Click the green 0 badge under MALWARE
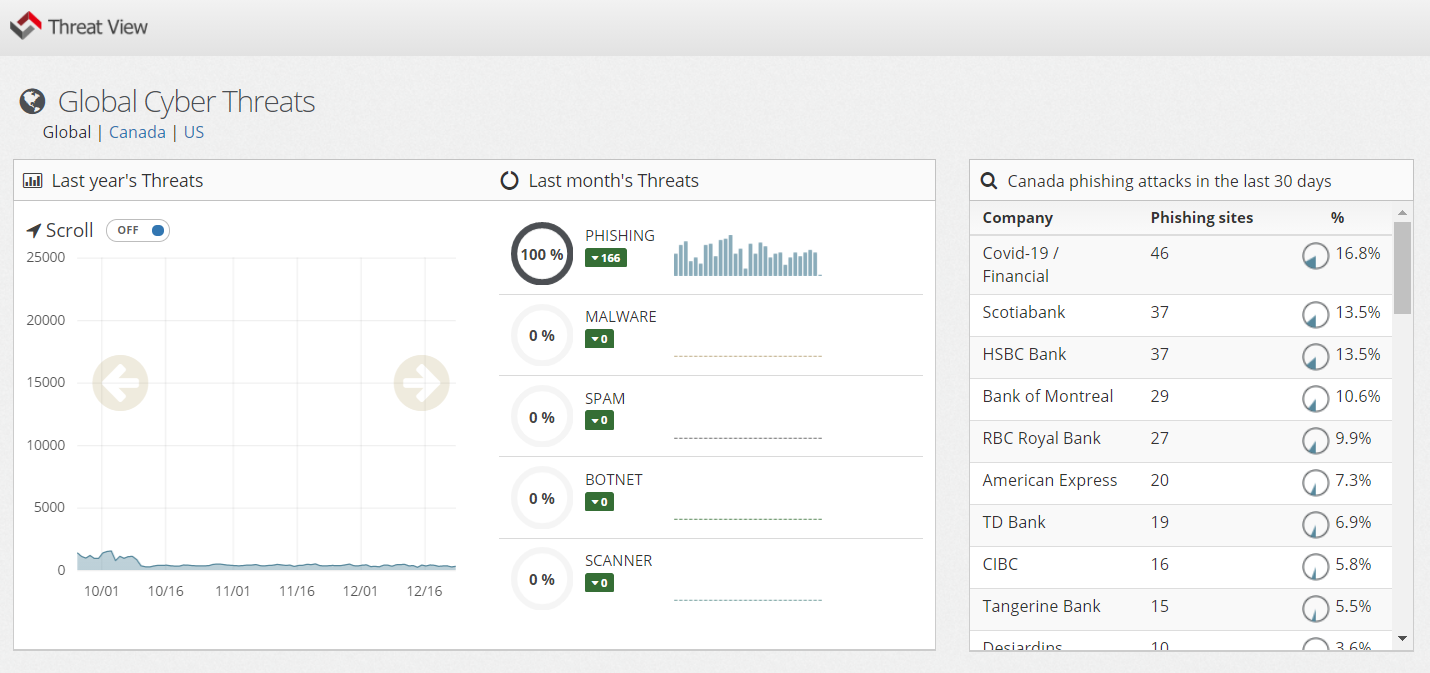 [x=599, y=339]
